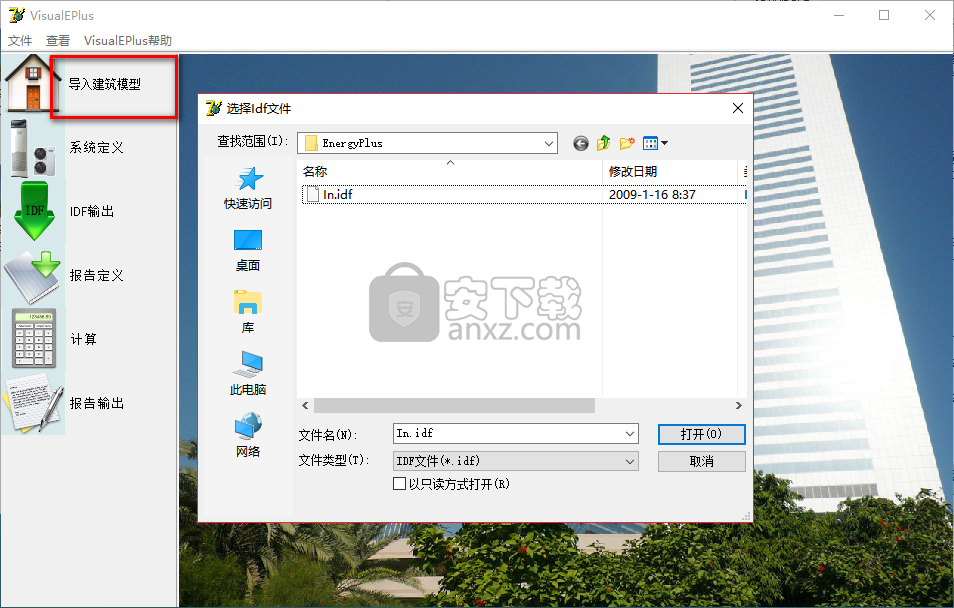The image size is (954, 608).
Task: Go back to last visited folder in the dialog
Action: [580, 144]
